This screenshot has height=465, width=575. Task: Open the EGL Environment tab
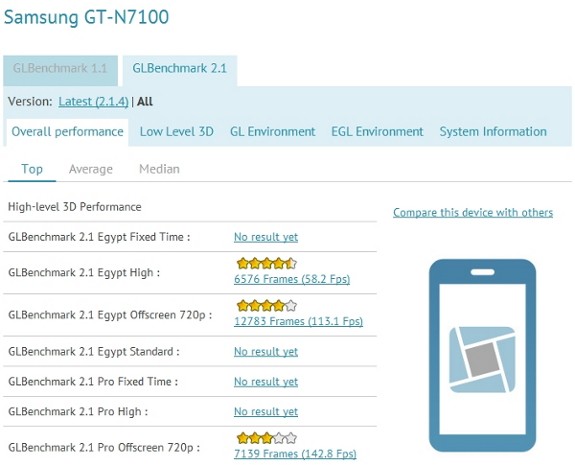[377, 132]
